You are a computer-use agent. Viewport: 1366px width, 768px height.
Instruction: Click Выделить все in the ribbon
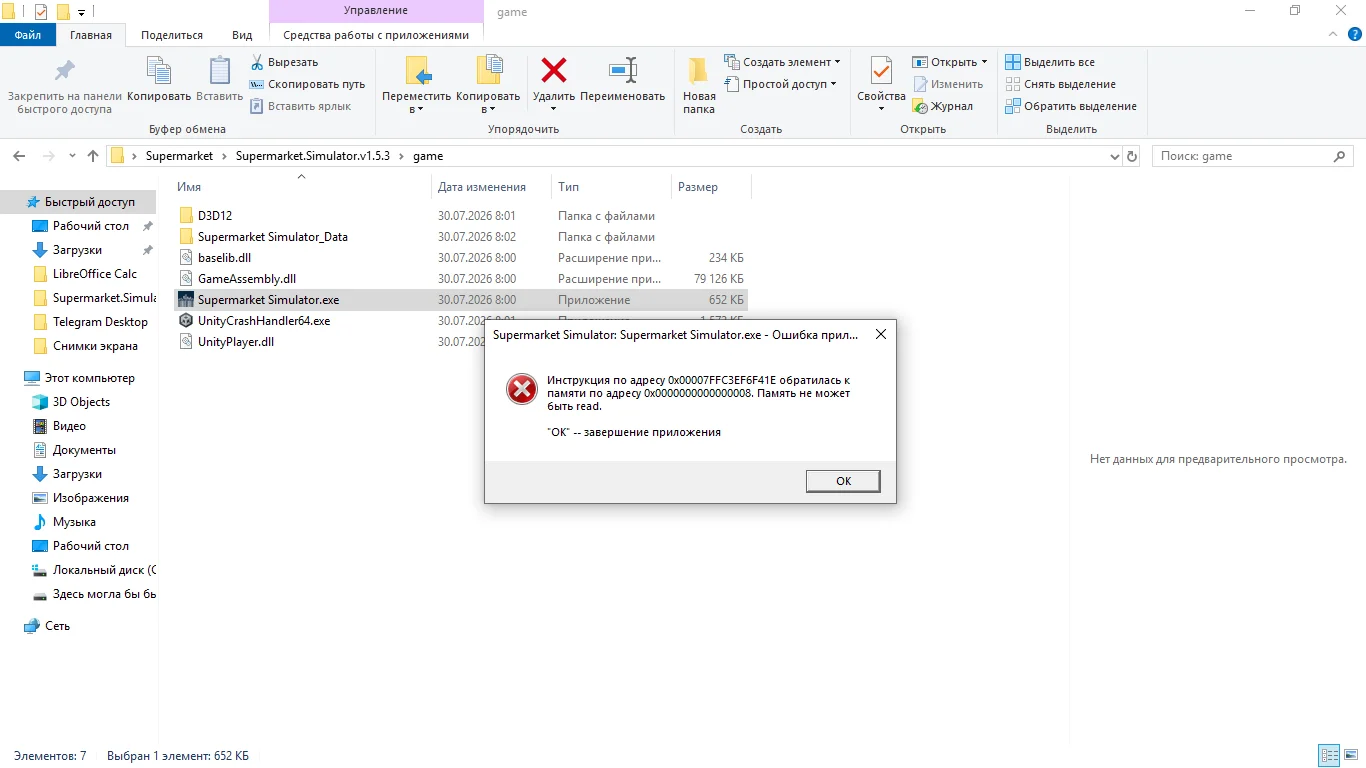pos(1050,62)
